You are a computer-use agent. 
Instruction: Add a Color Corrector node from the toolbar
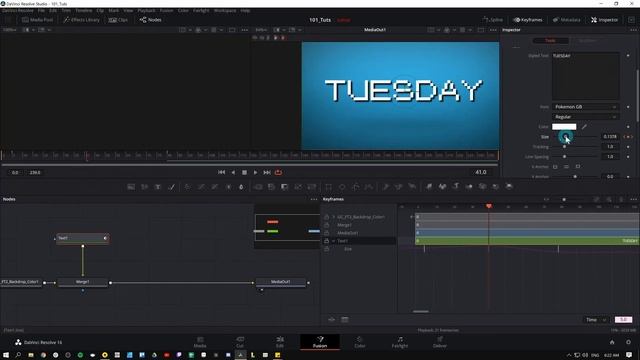[188, 187]
